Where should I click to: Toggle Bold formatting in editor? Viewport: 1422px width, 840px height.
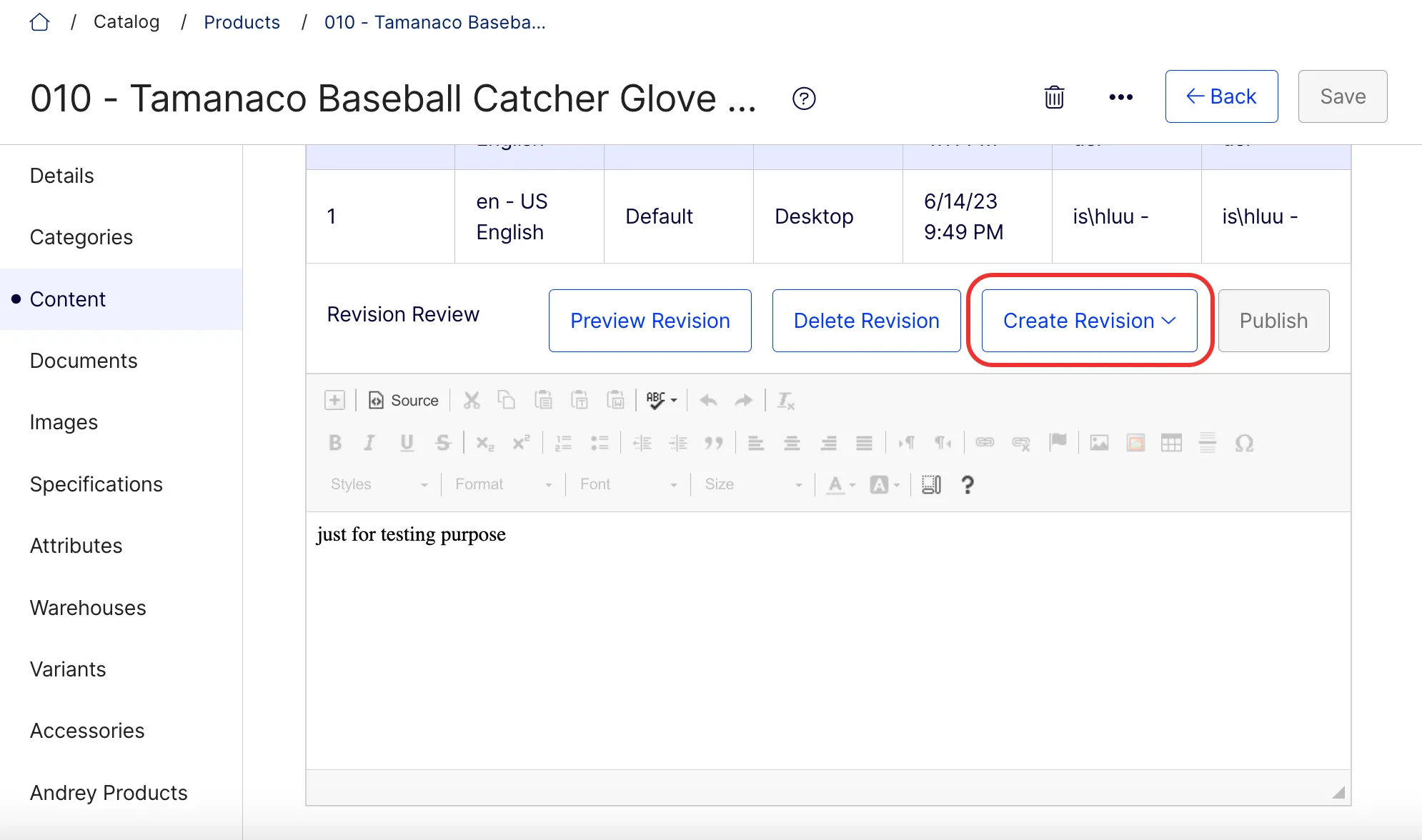334,443
